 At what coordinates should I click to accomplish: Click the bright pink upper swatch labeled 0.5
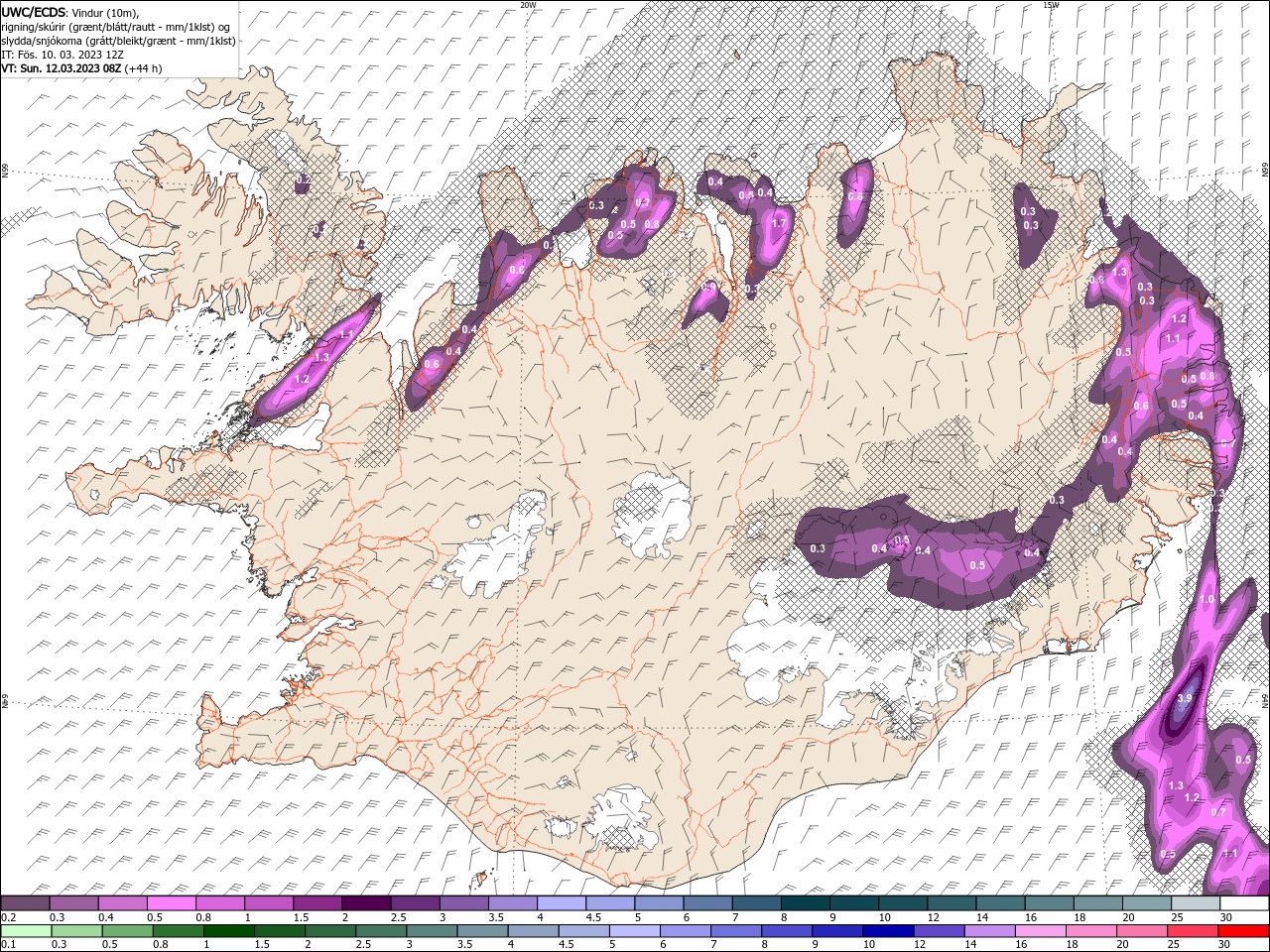[171, 903]
